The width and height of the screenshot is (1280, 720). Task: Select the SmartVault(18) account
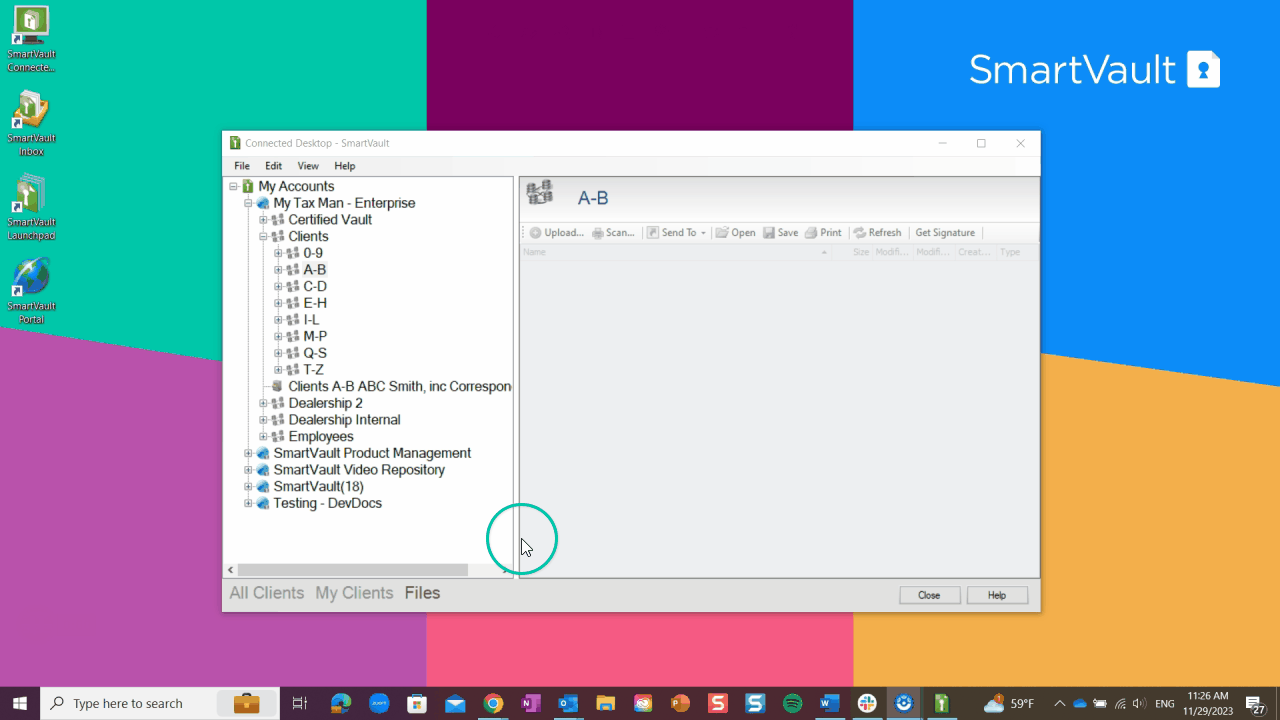pyautogui.click(x=318, y=487)
